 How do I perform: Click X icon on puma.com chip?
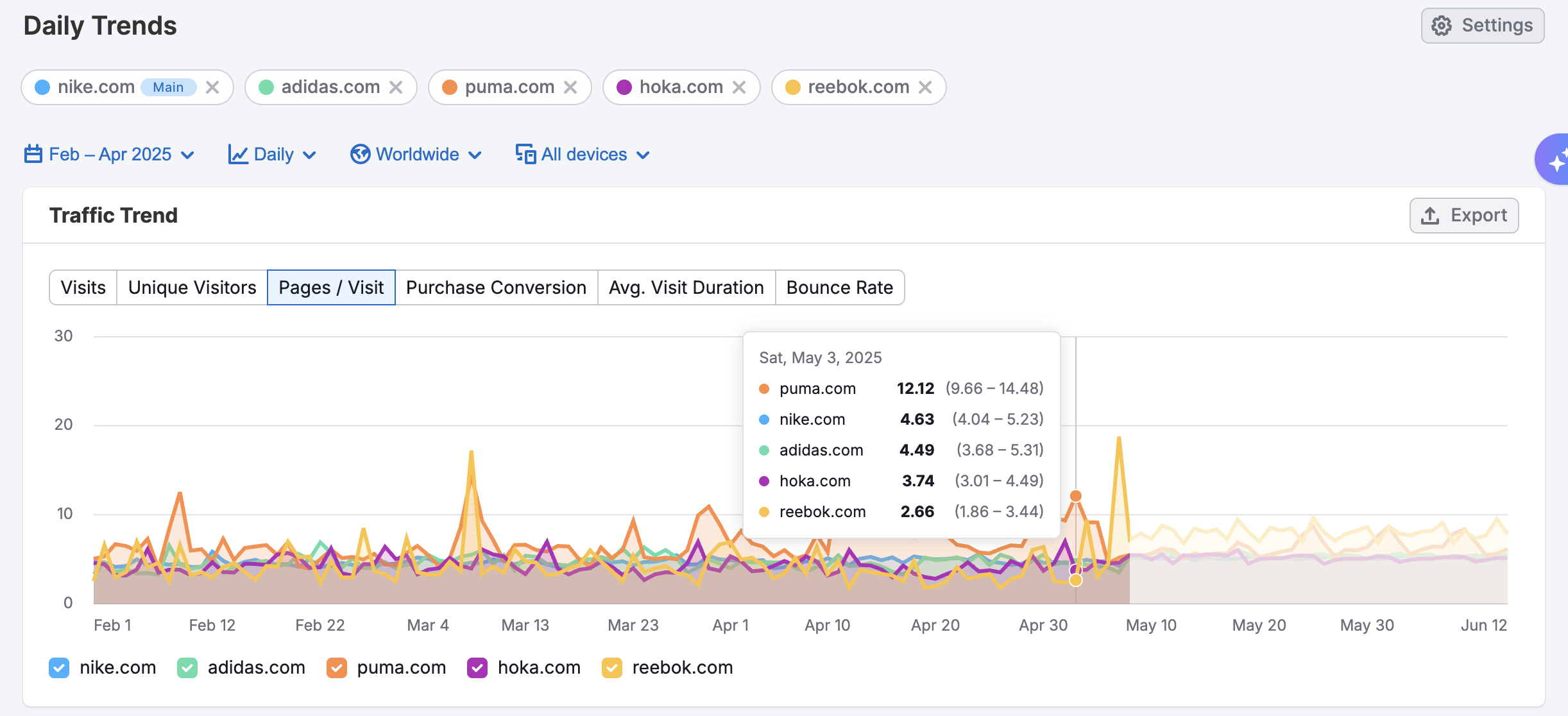(x=570, y=87)
